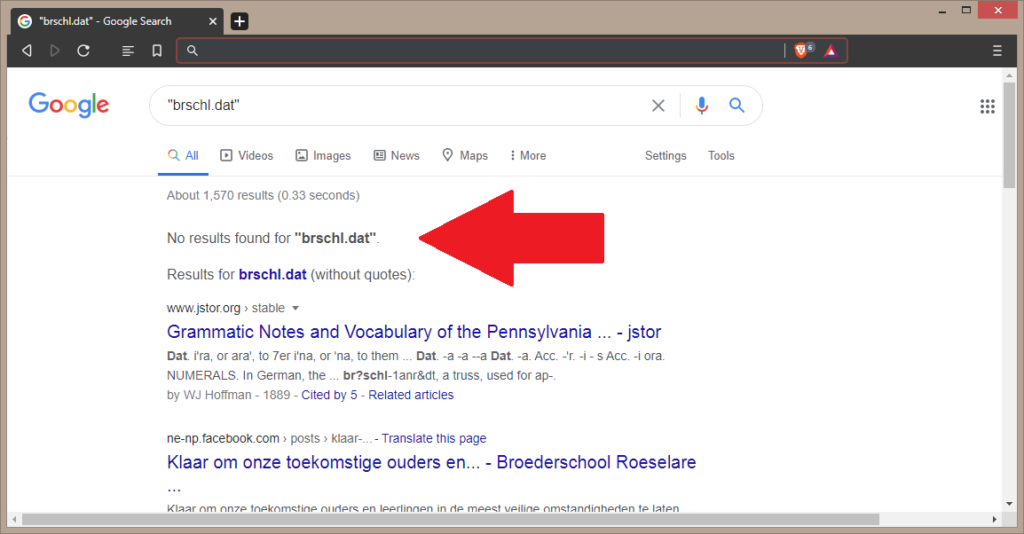This screenshot has width=1024, height=534.
Task: Go back with the browser back arrow
Action: tap(27, 50)
